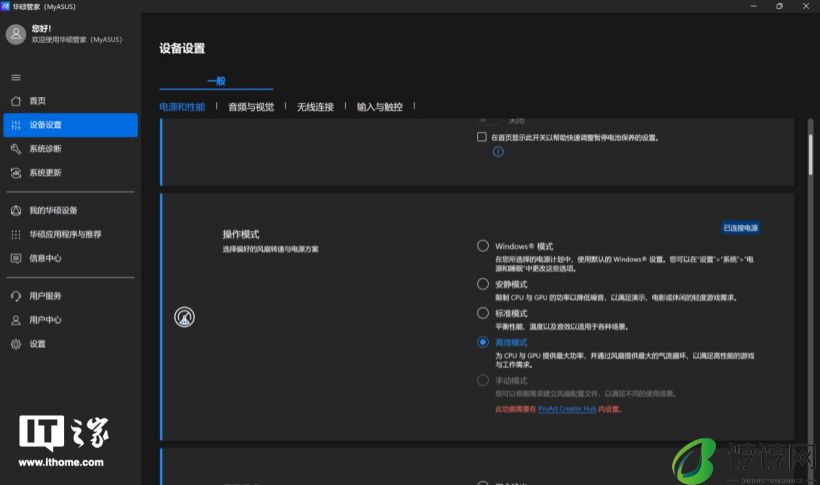Click the MyASUS app logo in title bar
Image resolution: width=820 pixels, height=485 pixels.
[x=5, y=6]
